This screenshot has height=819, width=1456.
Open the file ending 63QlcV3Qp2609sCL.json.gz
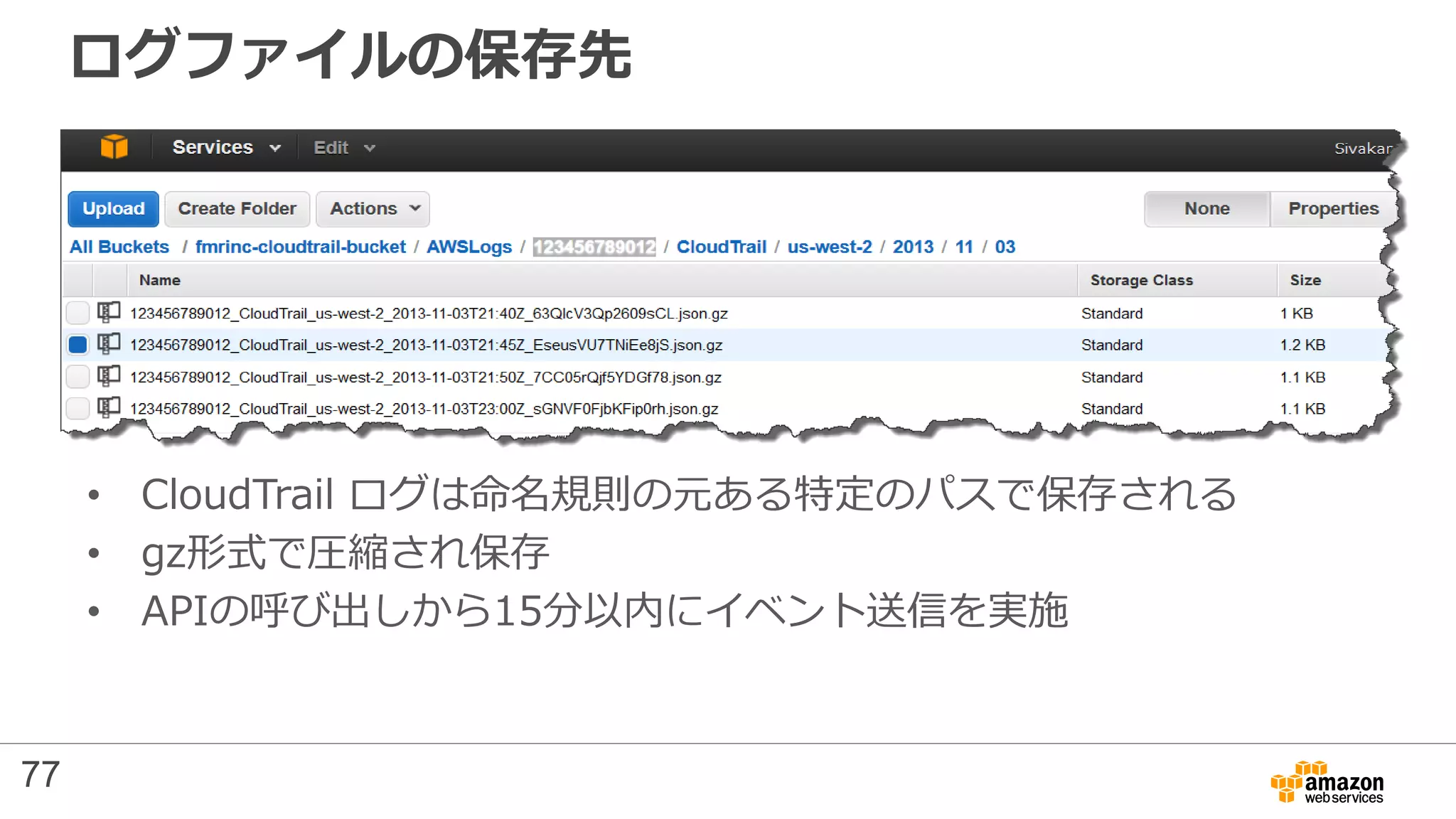tap(429, 314)
